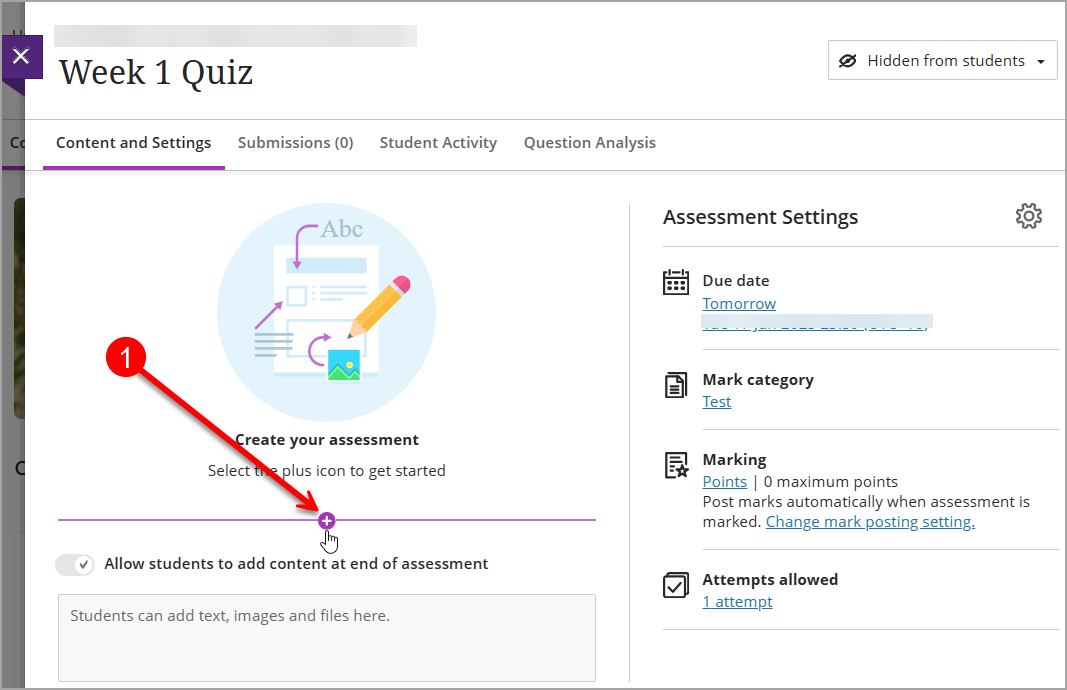Open the Test mark category link

pos(717,401)
